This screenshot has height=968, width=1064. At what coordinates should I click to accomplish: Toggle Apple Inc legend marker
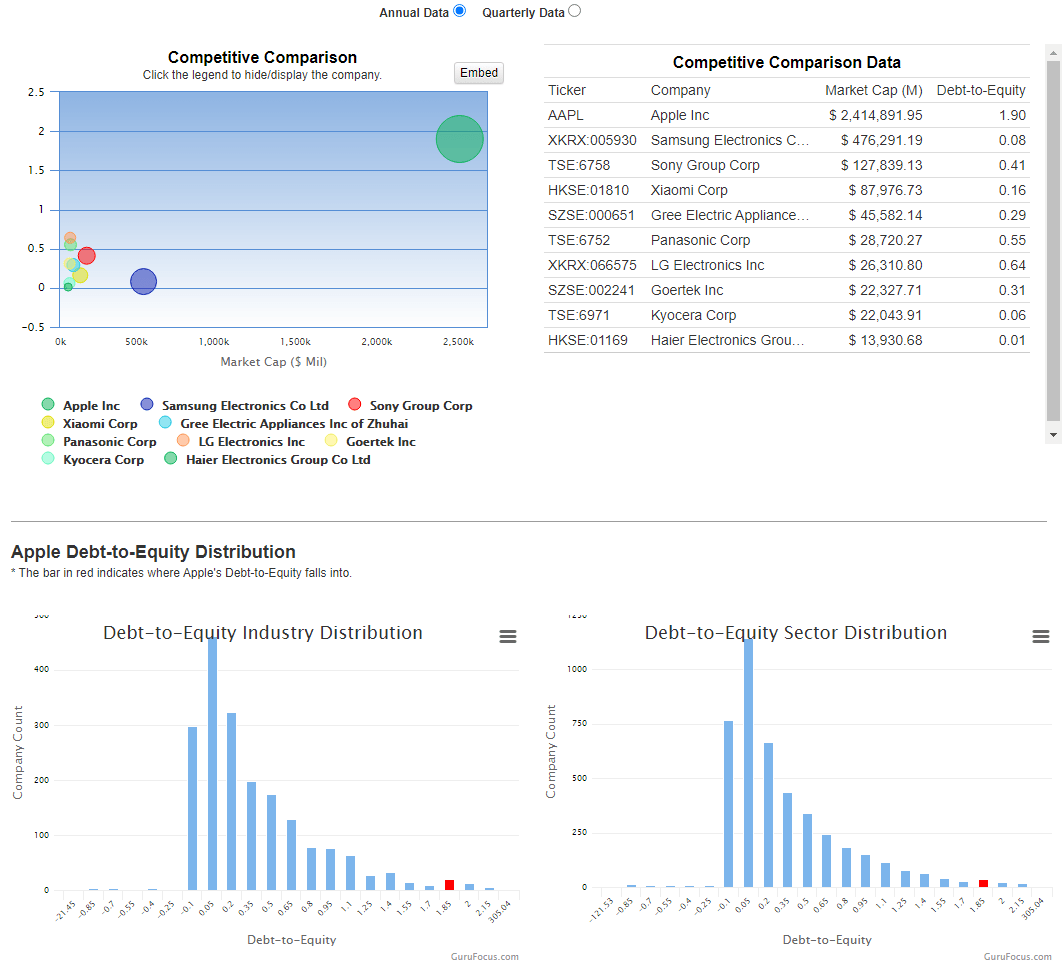48,405
